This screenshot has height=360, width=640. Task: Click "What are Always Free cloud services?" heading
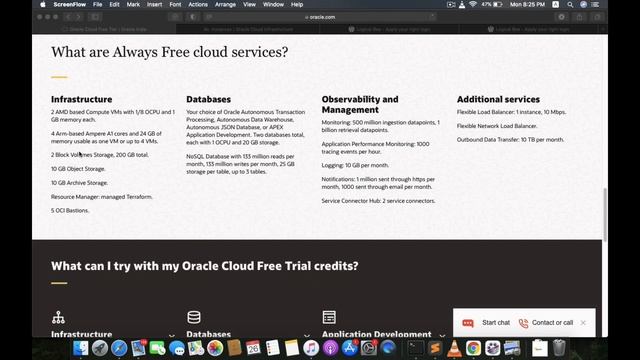[169, 52]
